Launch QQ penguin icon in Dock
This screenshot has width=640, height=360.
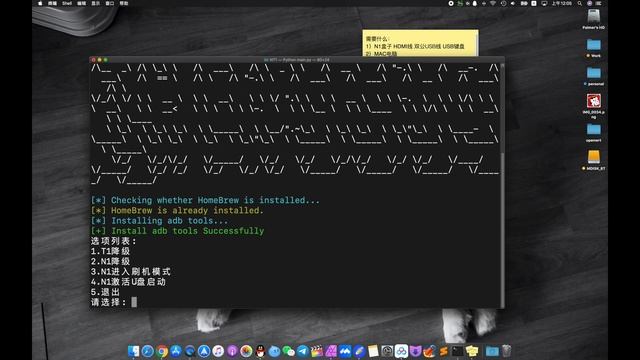tap(260, 351)
